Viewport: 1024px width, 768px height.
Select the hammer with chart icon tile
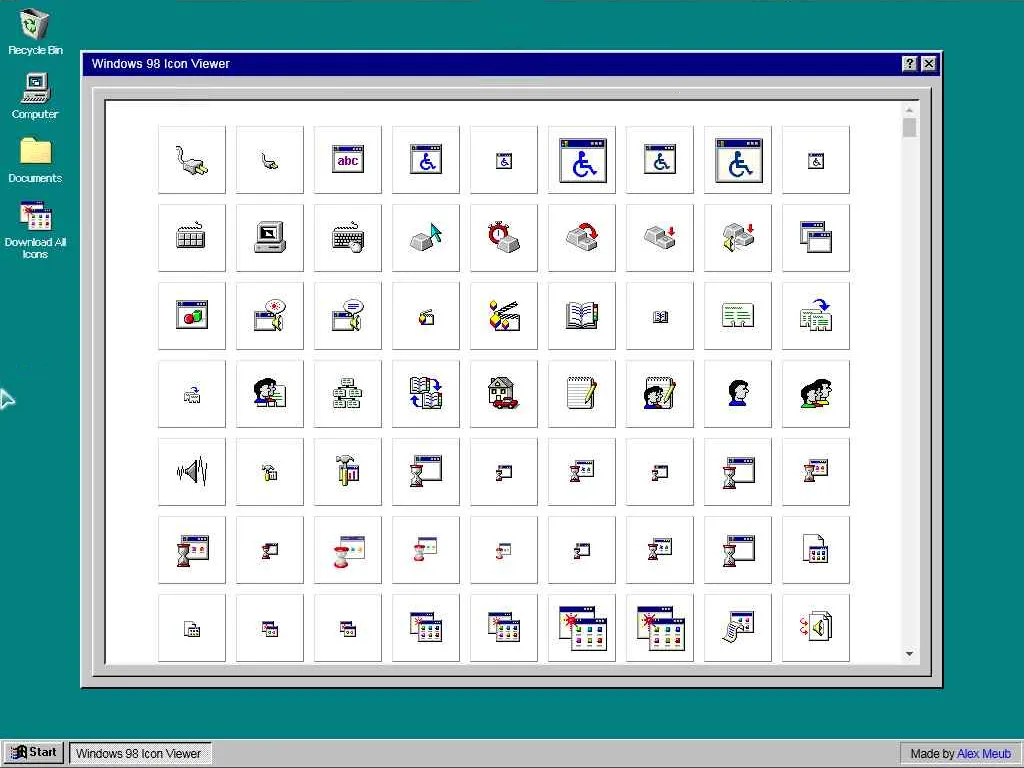click(347, 472)
